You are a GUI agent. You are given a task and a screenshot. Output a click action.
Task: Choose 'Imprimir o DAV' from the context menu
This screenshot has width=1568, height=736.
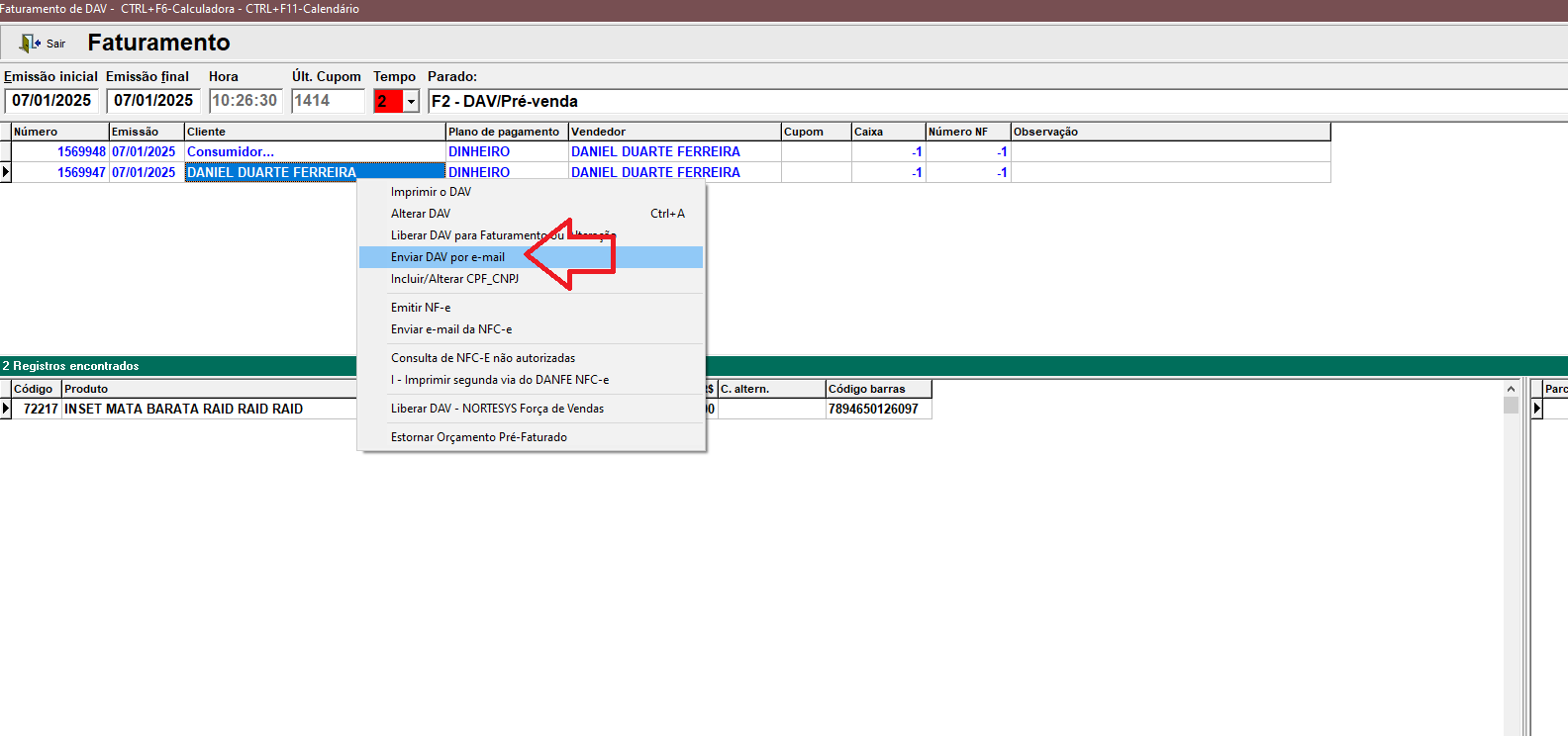[x=431, y=192]
